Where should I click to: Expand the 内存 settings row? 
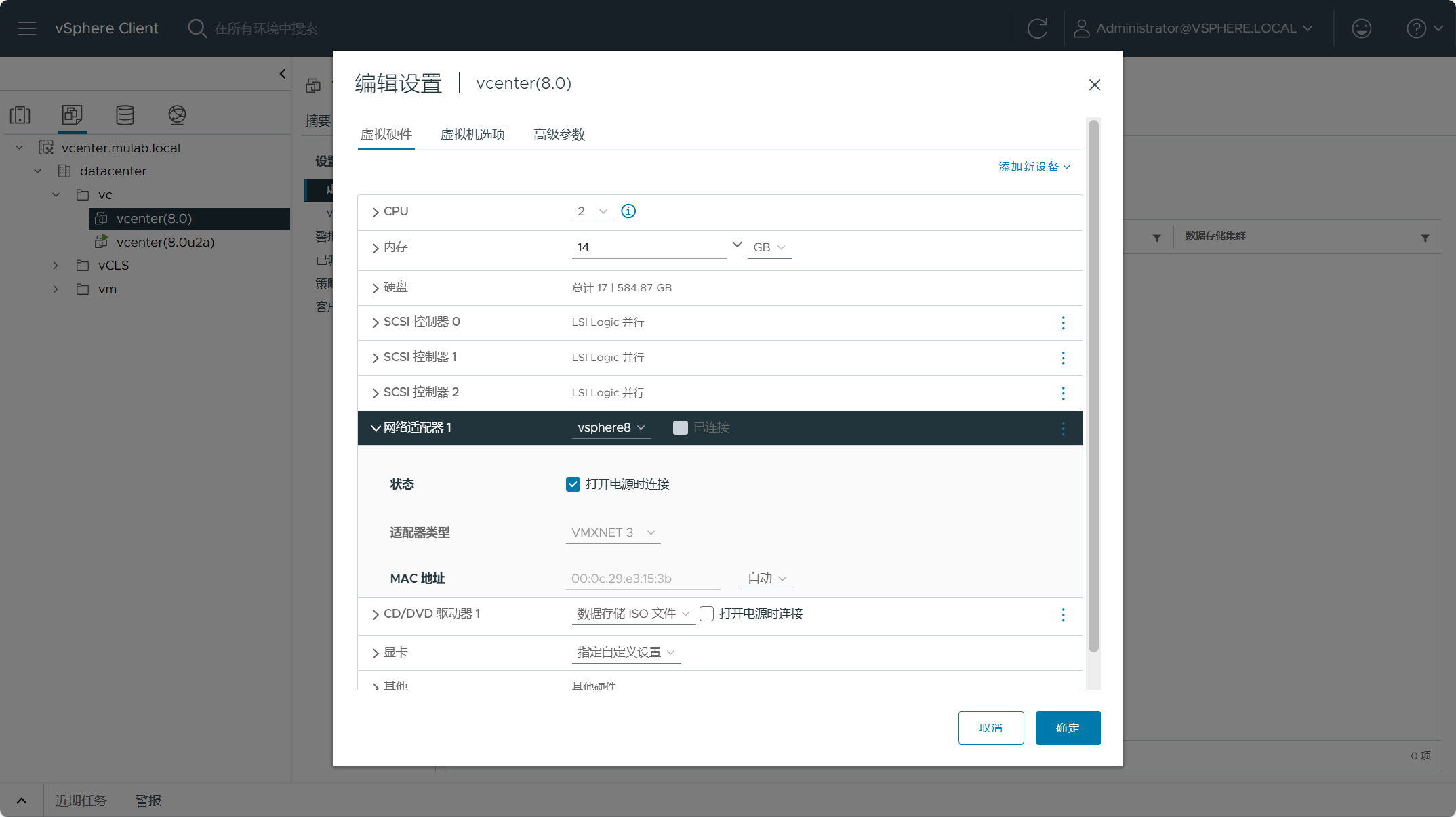[376, 249]
